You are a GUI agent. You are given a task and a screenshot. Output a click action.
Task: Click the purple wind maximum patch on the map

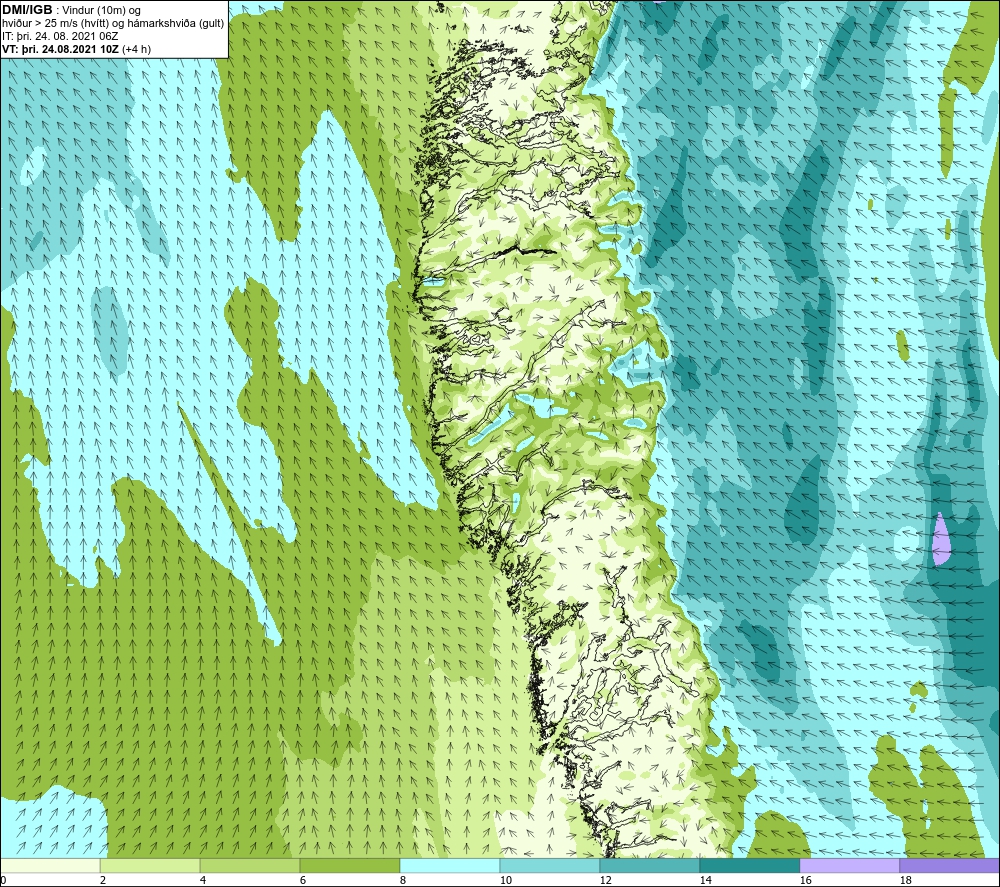[941, 539]
